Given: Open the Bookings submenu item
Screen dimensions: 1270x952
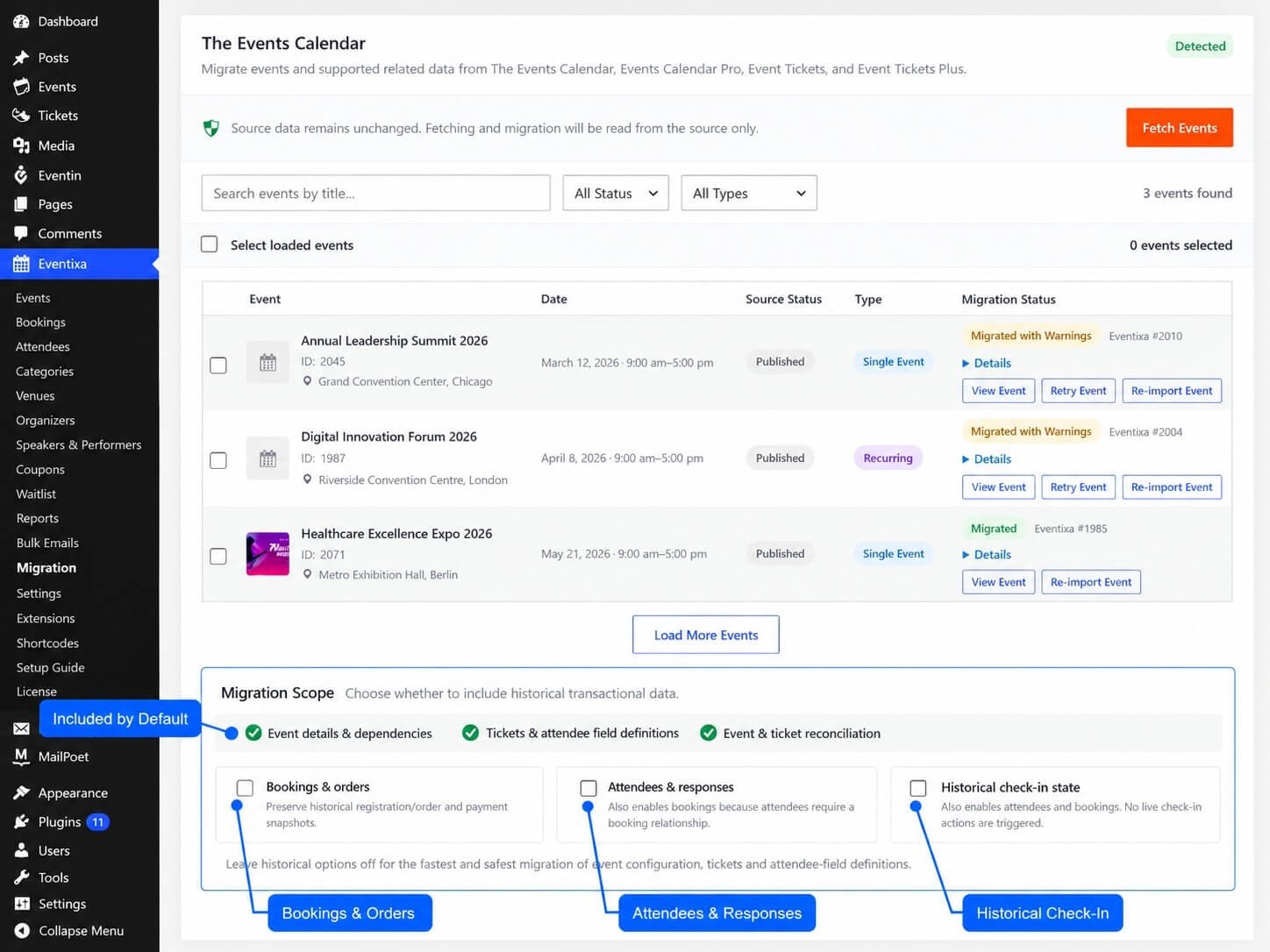Looking at the screenshot, I should point(40,323).
